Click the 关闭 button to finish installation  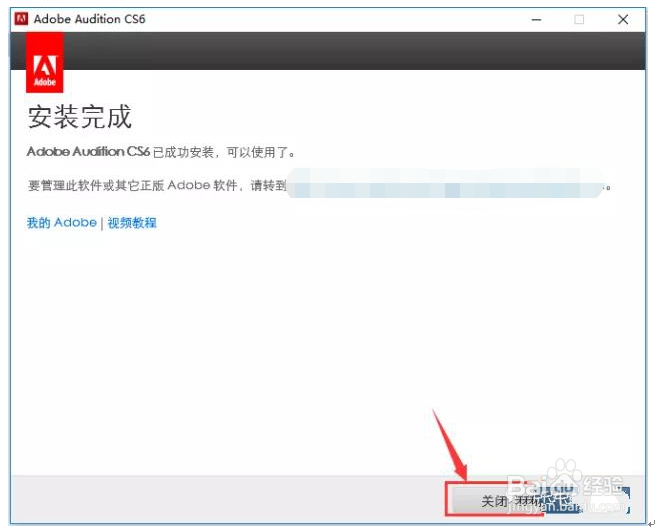494,500
